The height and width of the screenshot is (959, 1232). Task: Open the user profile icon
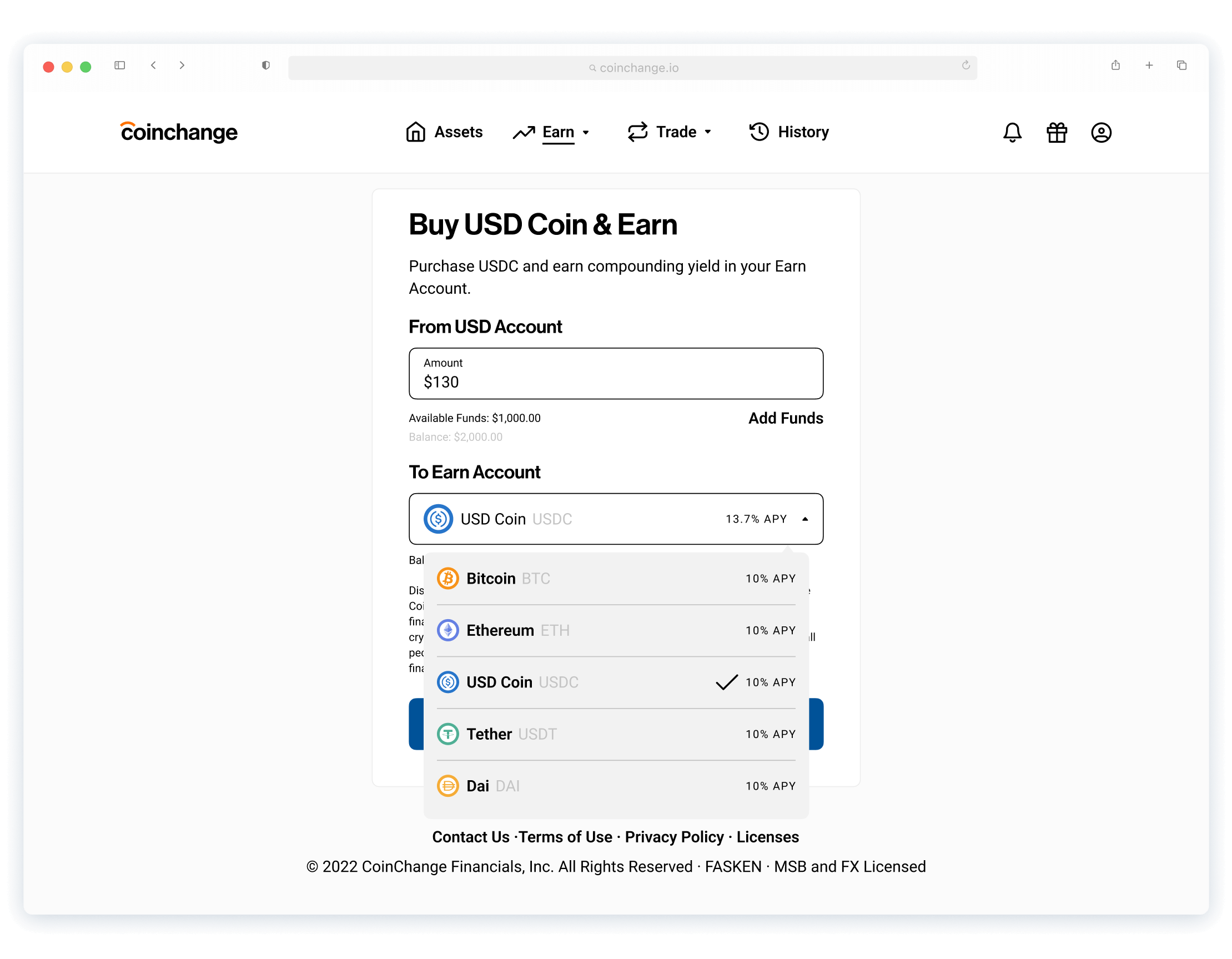coord(1100,133)
